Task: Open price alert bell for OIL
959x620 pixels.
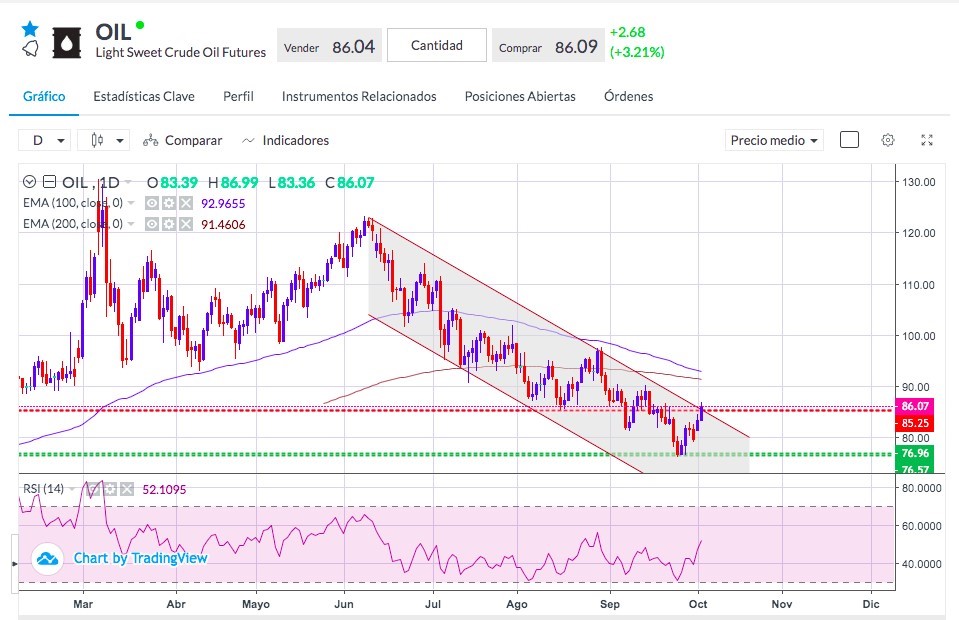Action: coord(30,49)
